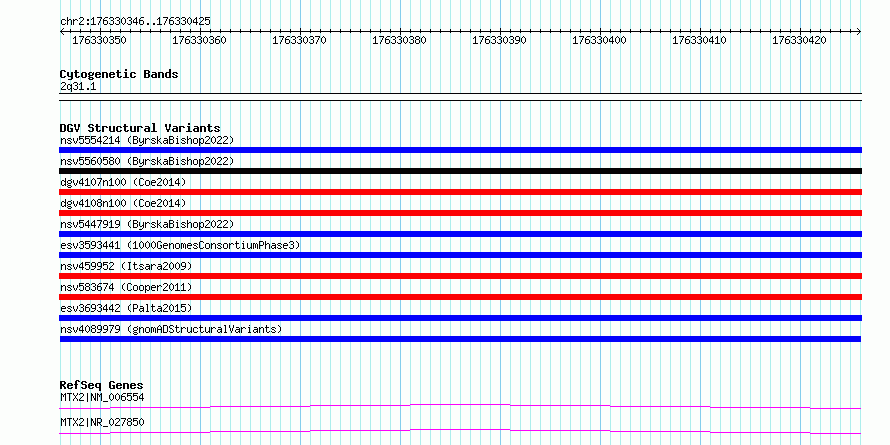Click the red bar for nsv459952

click(460, 276)
